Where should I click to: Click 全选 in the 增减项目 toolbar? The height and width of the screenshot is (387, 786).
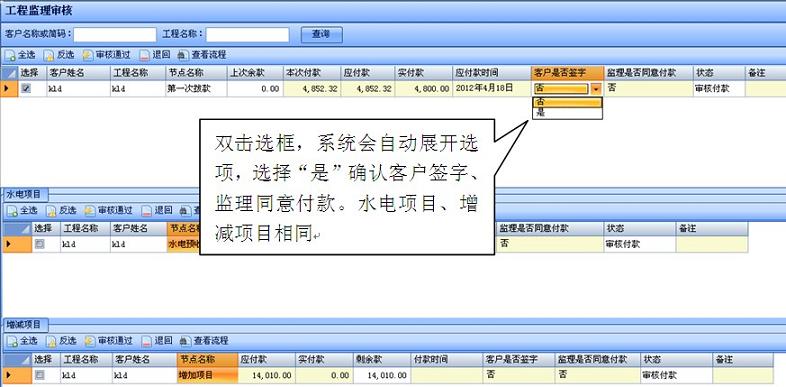(23, 341)
